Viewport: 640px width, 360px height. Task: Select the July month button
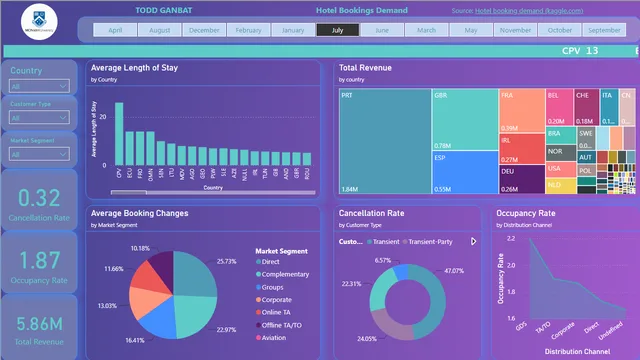pos(338,30)
